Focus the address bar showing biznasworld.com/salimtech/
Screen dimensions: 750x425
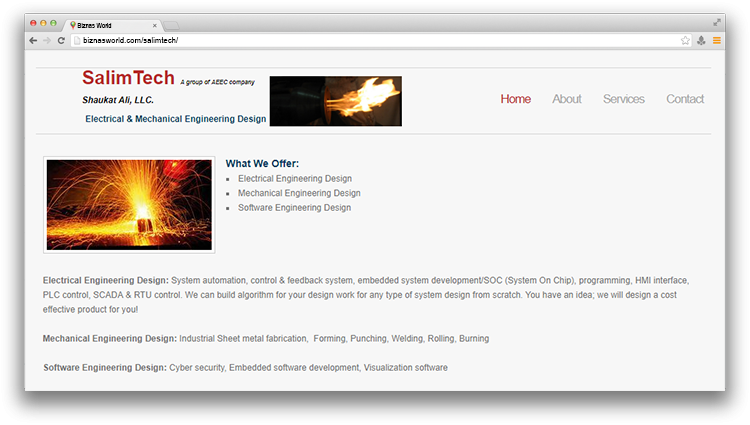(x=378, y=41)
